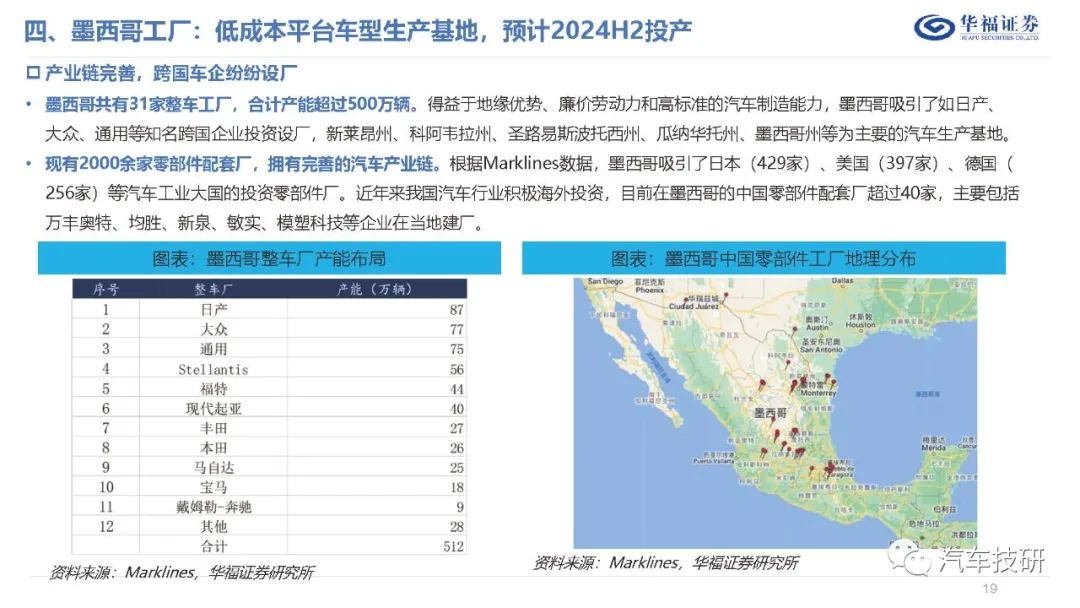This screenshot has width=1080, height=608.
Task: Click the 序号 column header
Action: [106, 289]
